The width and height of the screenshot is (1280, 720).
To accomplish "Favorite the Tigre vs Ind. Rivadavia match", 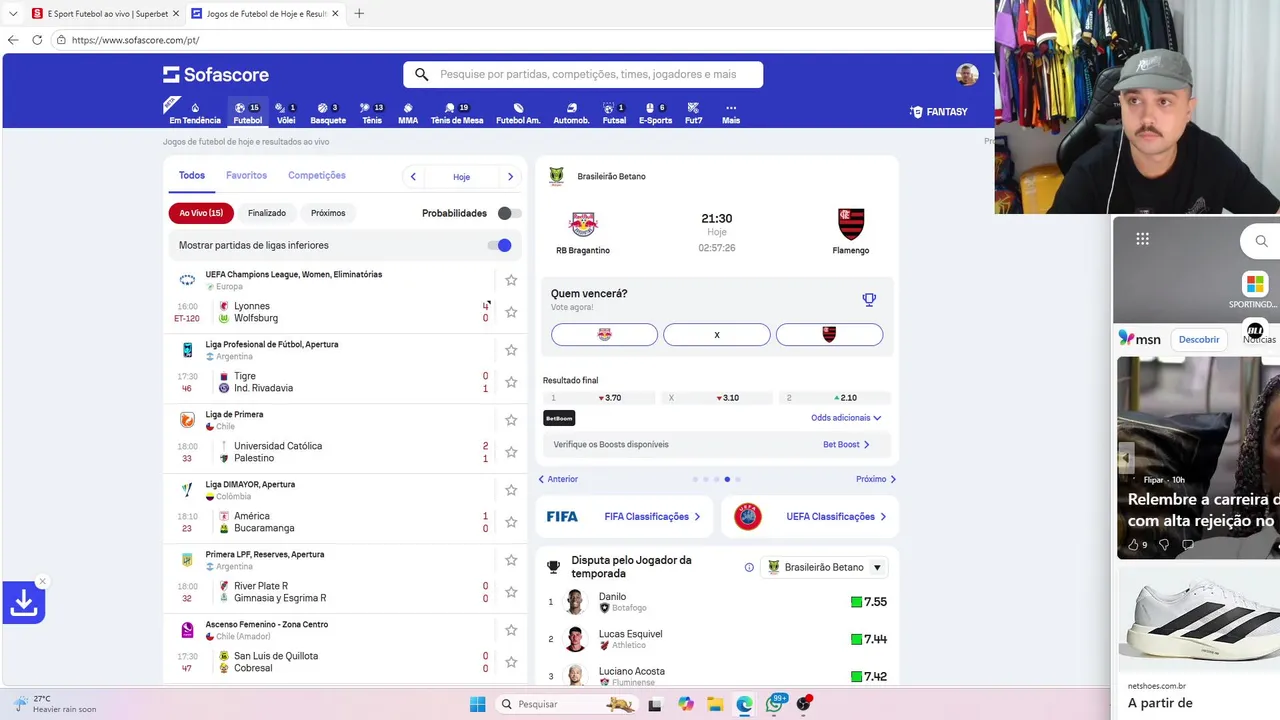I will pyautogui.click(x=511, y=382).
